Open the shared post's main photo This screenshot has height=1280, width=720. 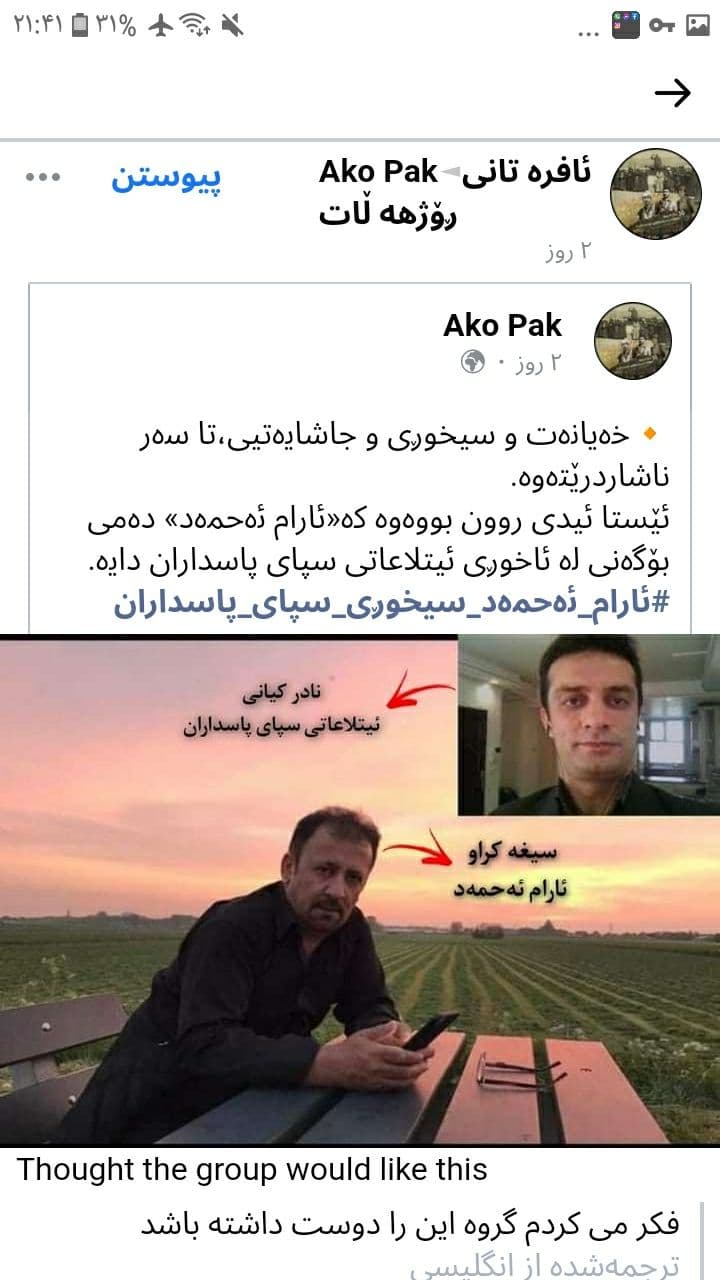pos(360,890)
